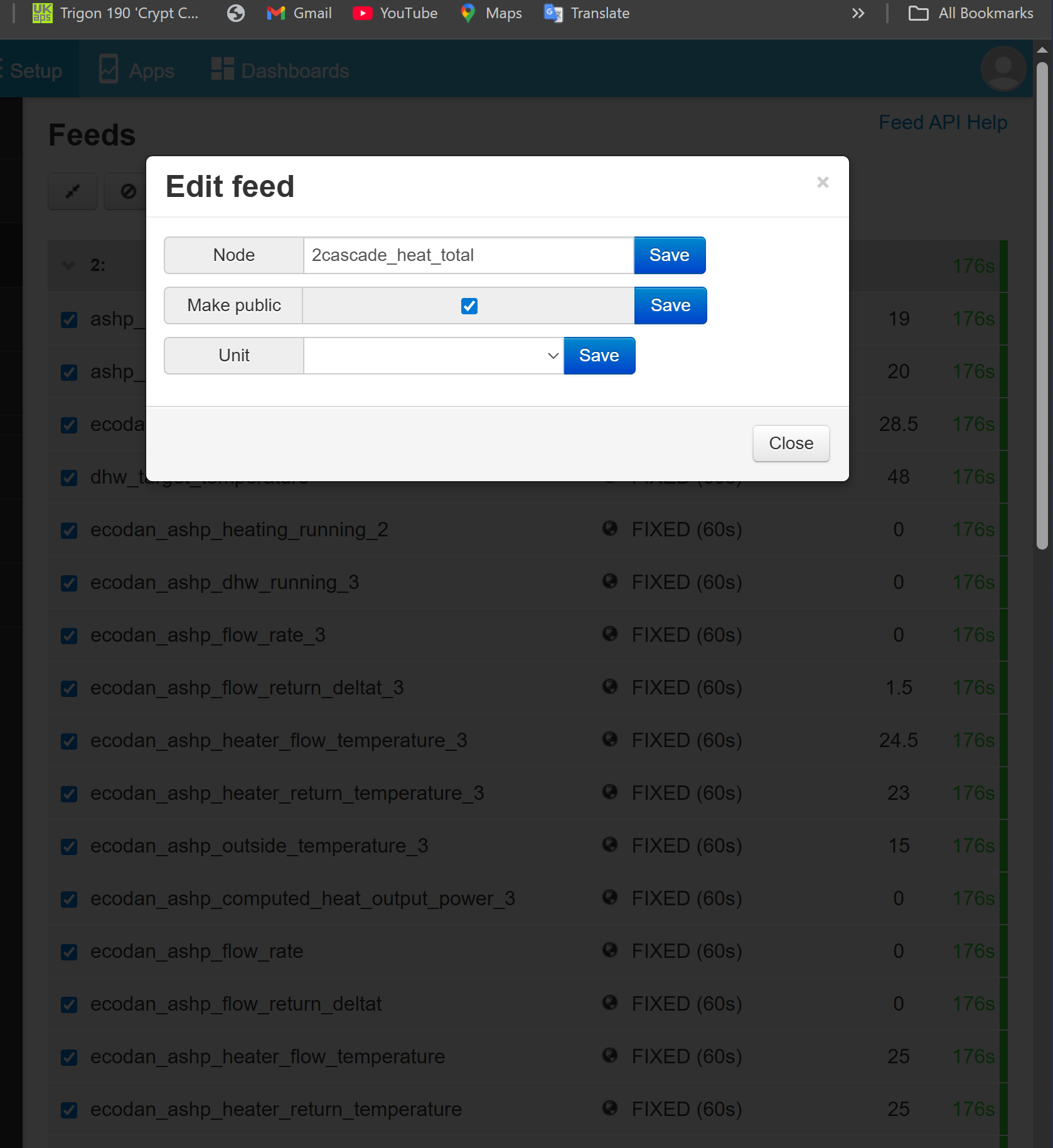Toggle the Make public checkbox

469,306
